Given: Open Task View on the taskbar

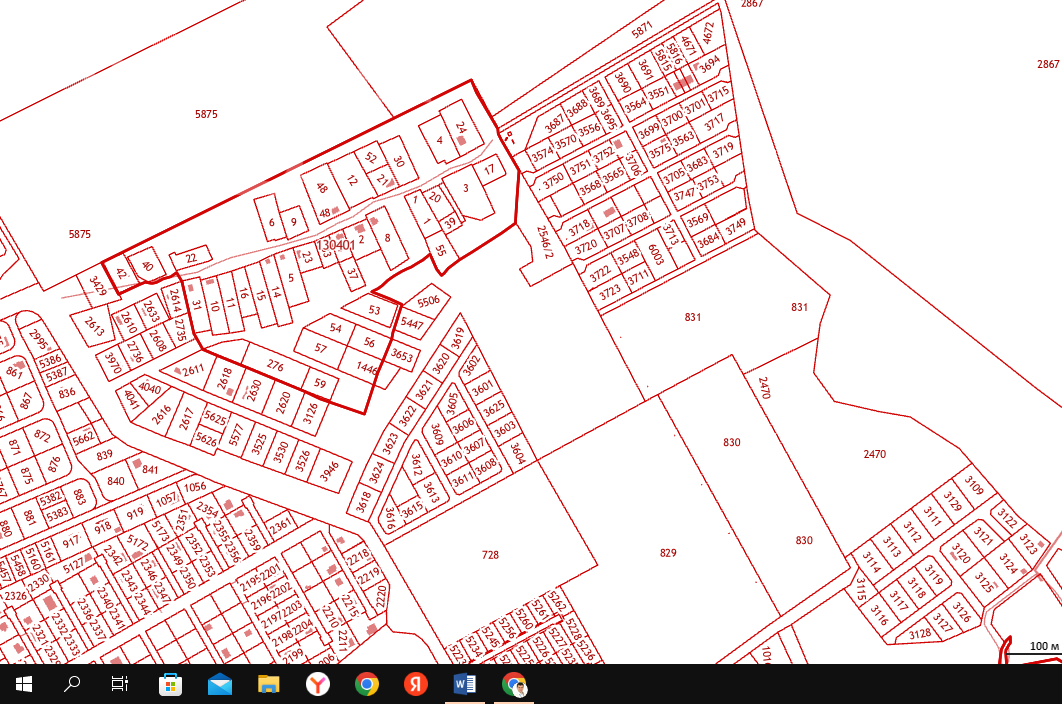Looking at the screenshot, I should coord(120,684).
